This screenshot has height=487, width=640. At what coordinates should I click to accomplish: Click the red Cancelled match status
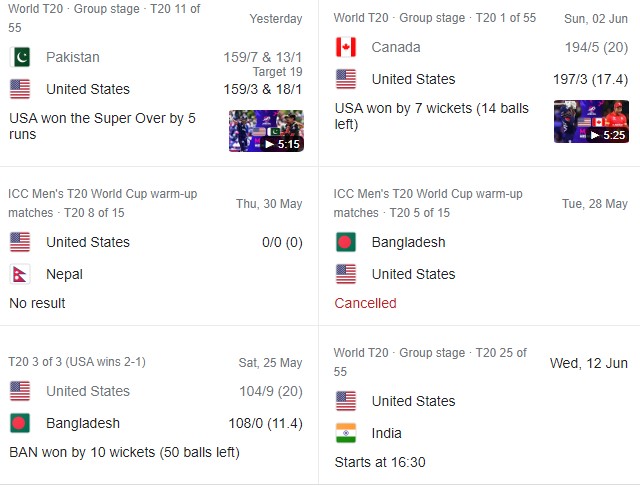365,303
